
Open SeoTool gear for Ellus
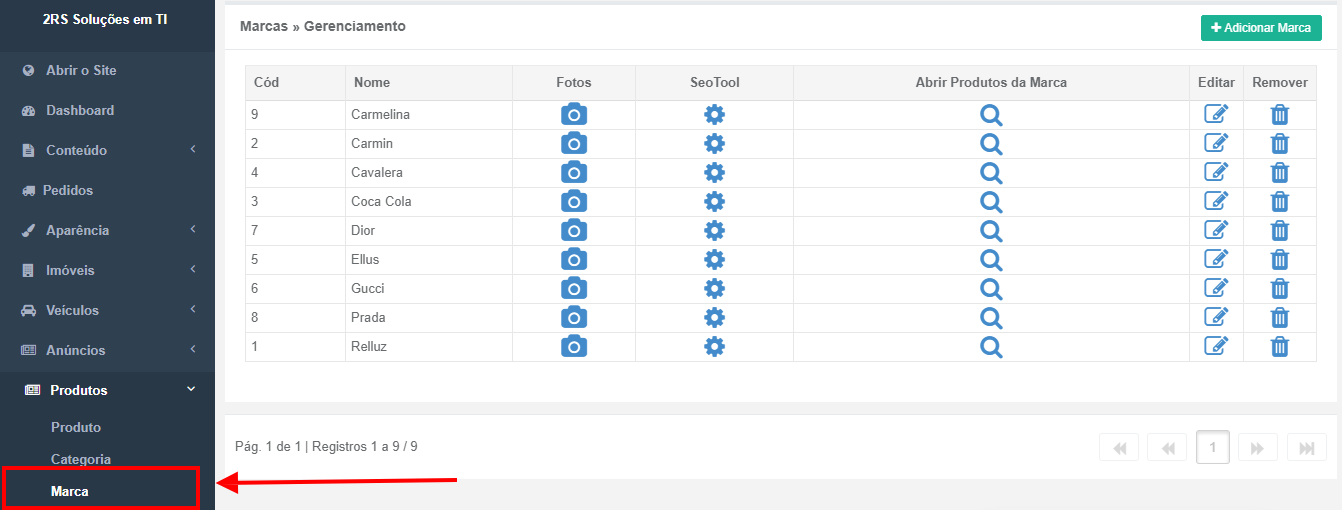(714, 259)
